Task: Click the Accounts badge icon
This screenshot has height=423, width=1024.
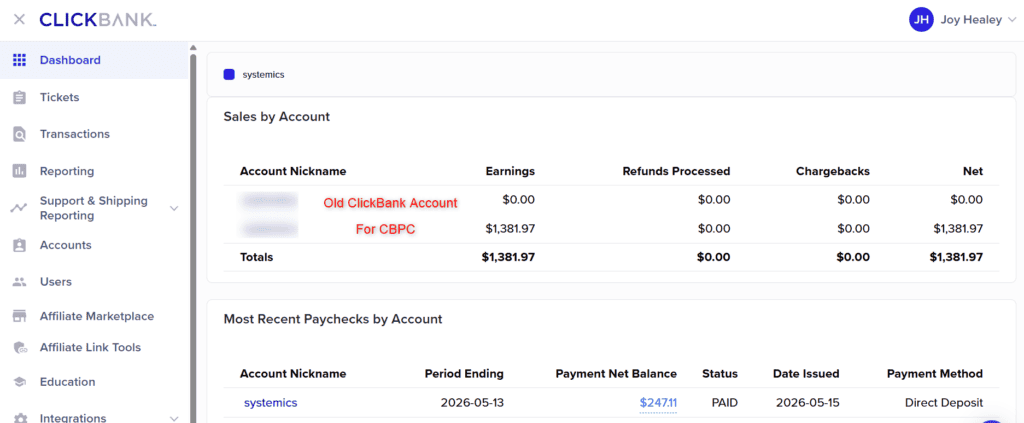Action: [x=20, y=245]
